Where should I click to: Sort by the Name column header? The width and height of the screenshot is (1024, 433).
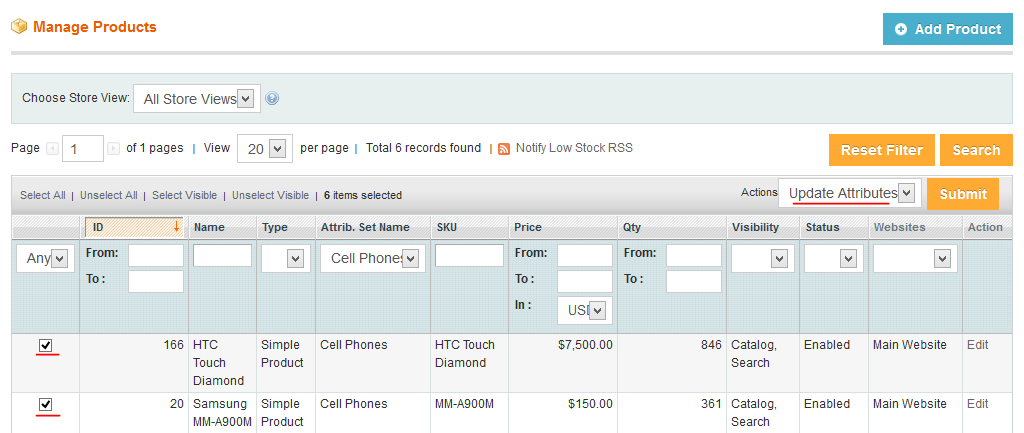[209, 227]
